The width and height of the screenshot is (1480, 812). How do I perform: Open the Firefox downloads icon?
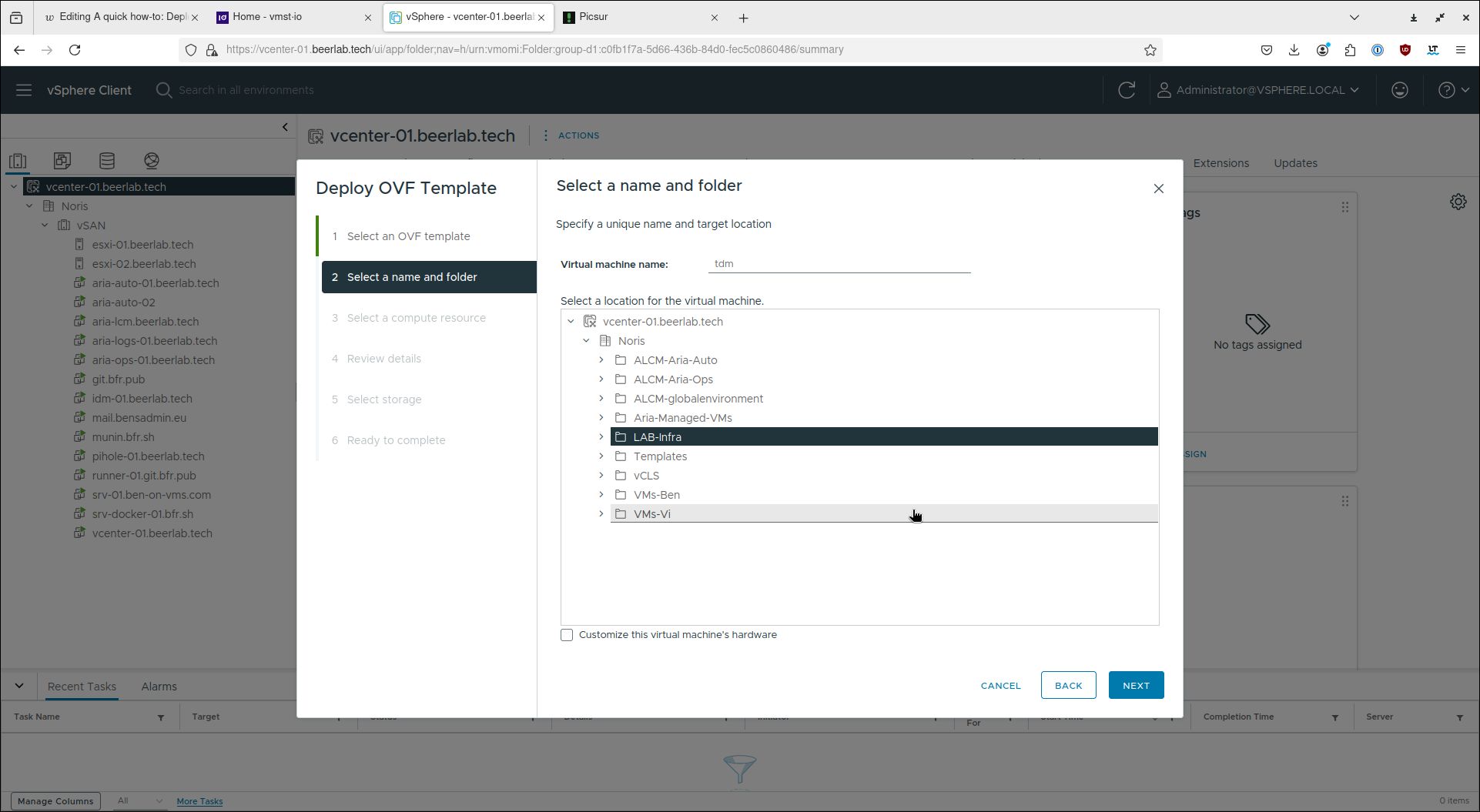tap(1294, 50)
